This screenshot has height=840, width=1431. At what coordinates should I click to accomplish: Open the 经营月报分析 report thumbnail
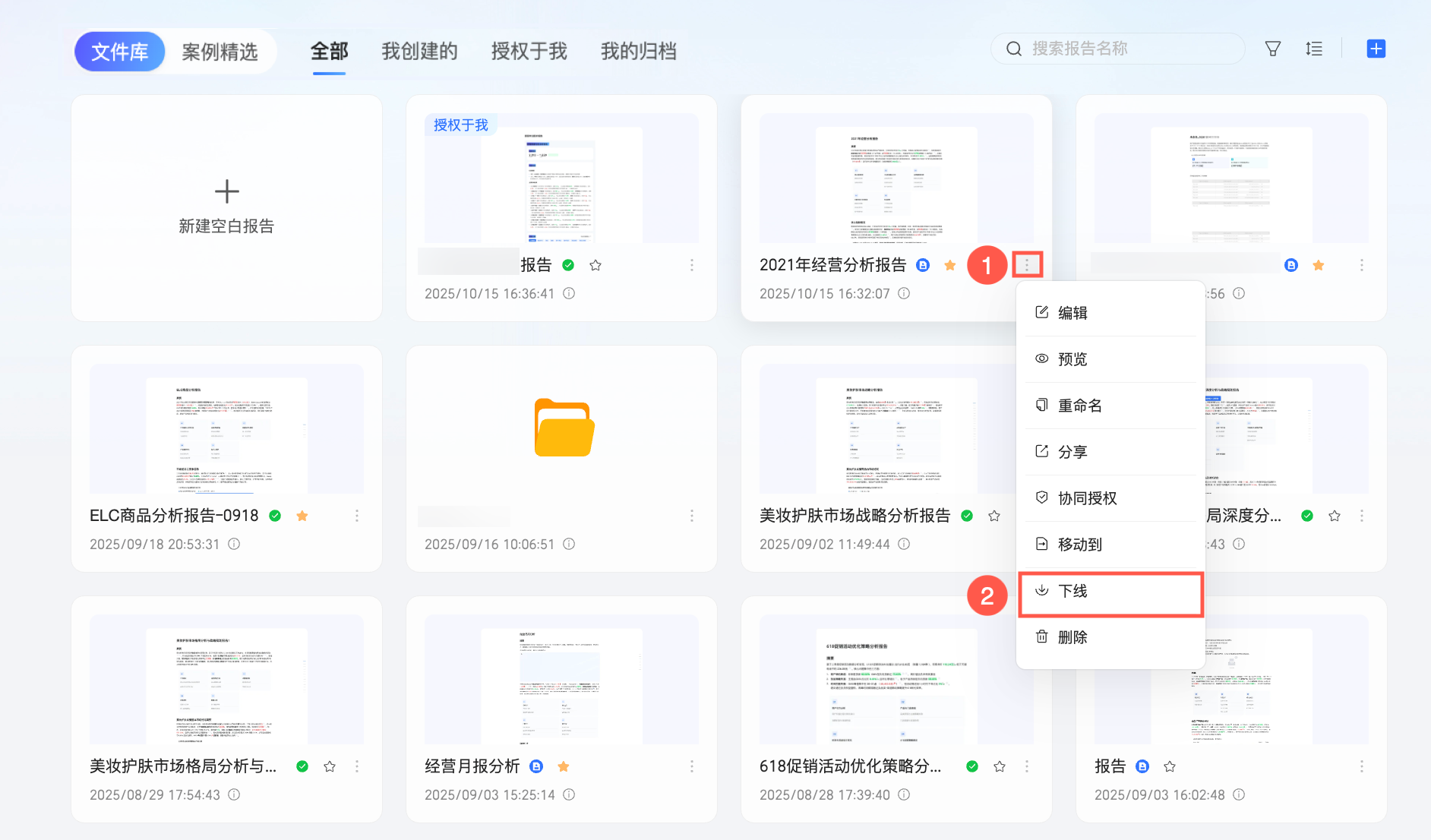(561, 680)
